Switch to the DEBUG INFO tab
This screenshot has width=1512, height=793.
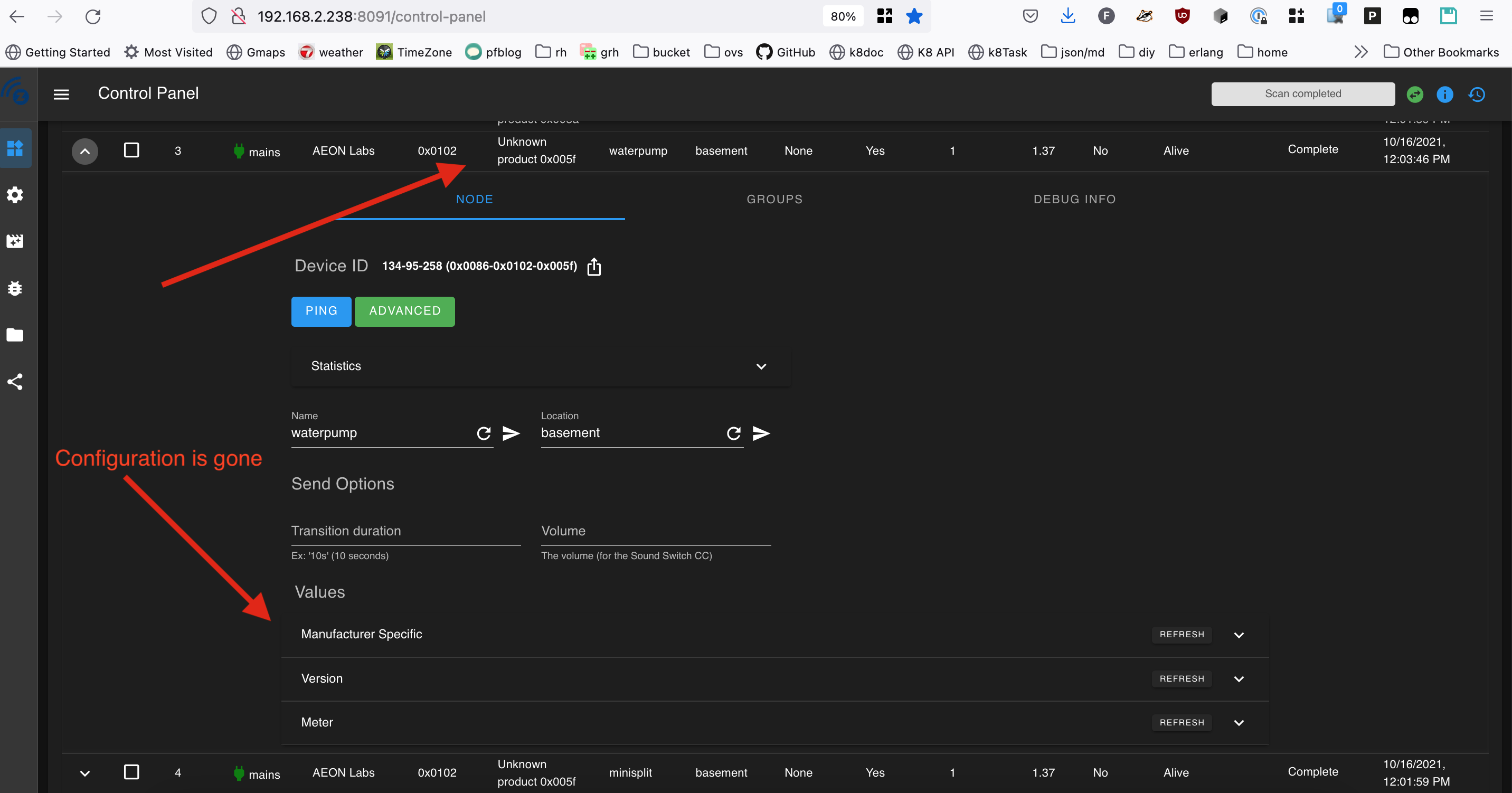point(1074,199)
